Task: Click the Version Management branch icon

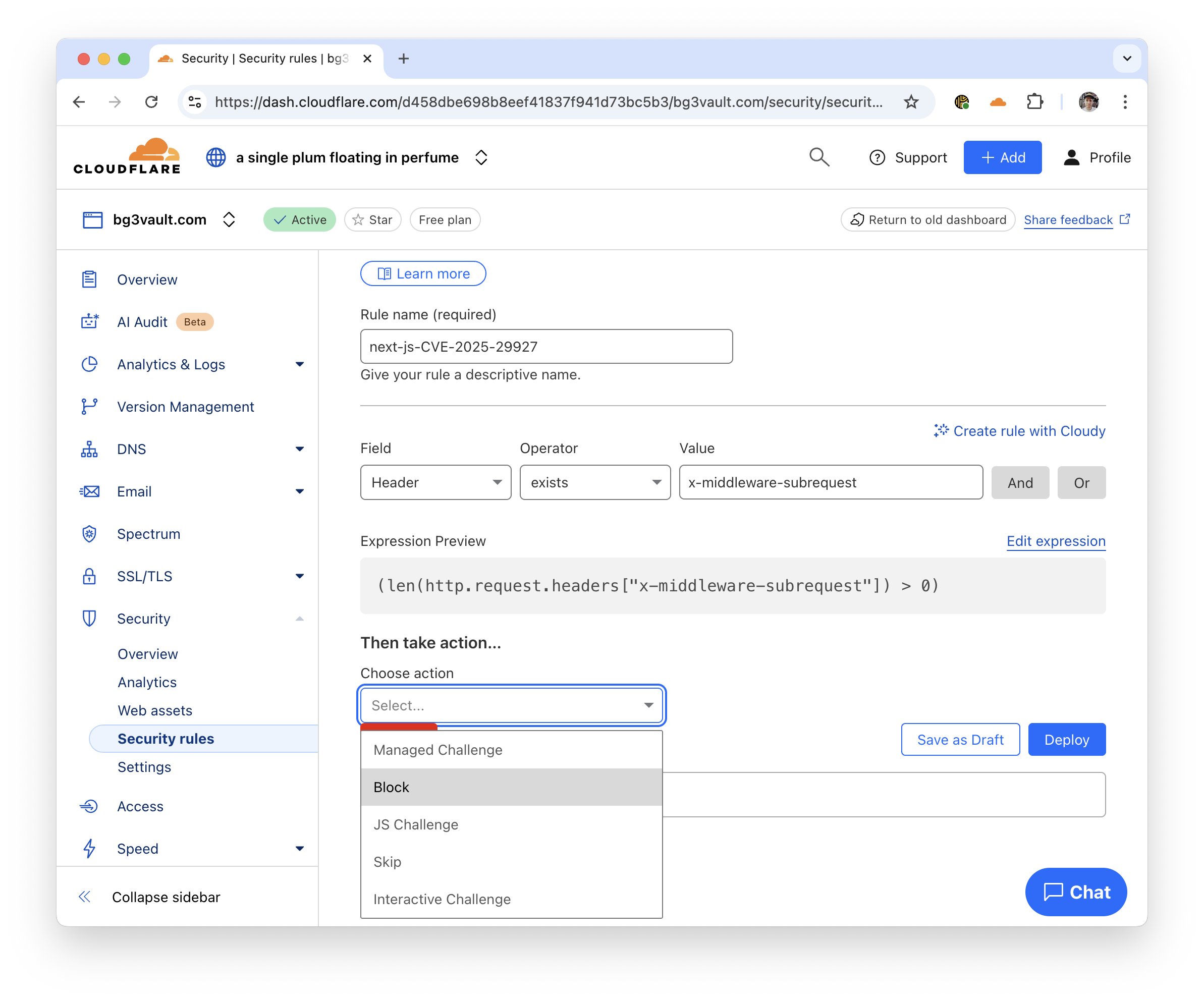Action: [89, 407]
